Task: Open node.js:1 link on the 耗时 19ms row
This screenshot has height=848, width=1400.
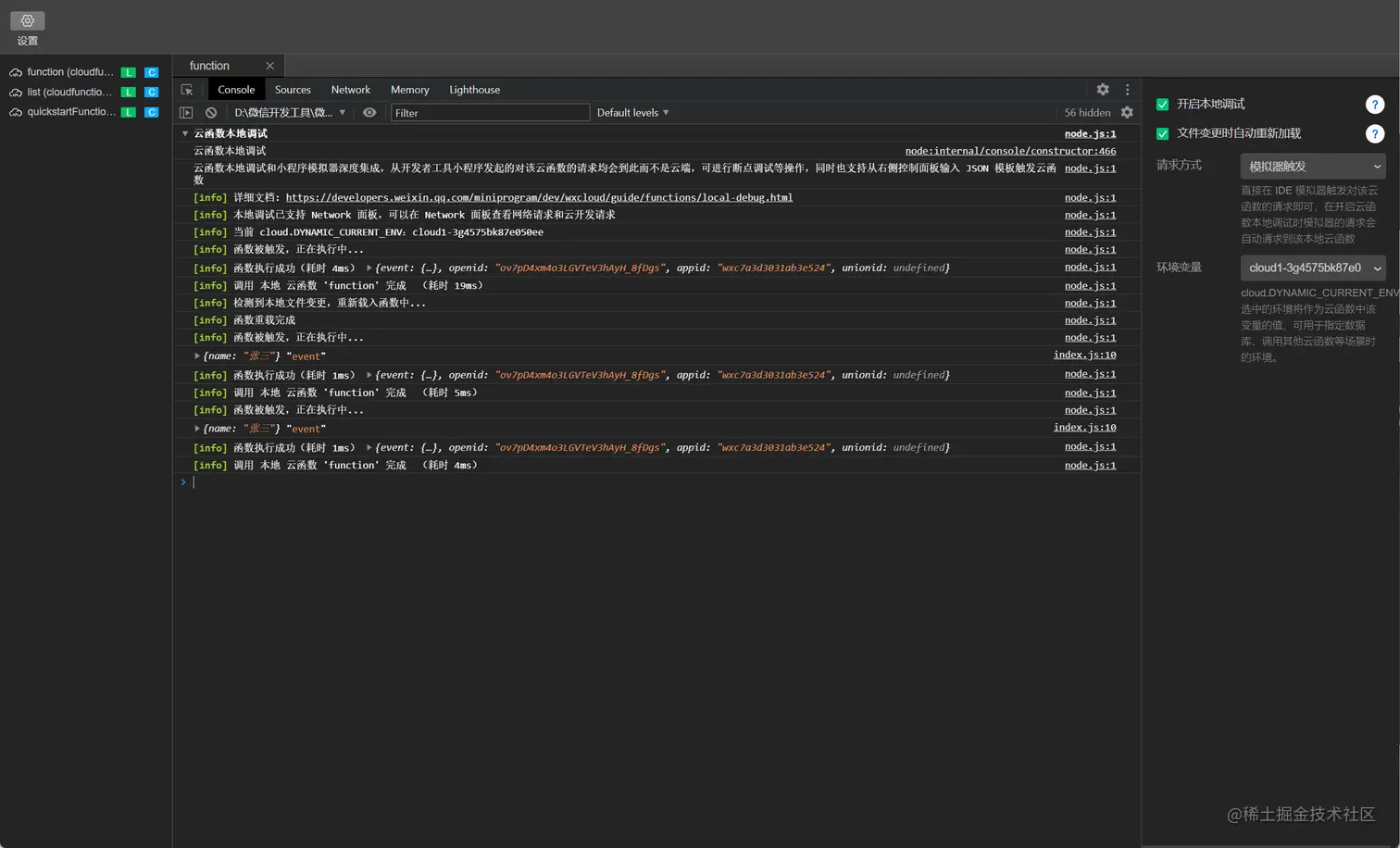Action: pyautogui.click(x=1090, y=286)
